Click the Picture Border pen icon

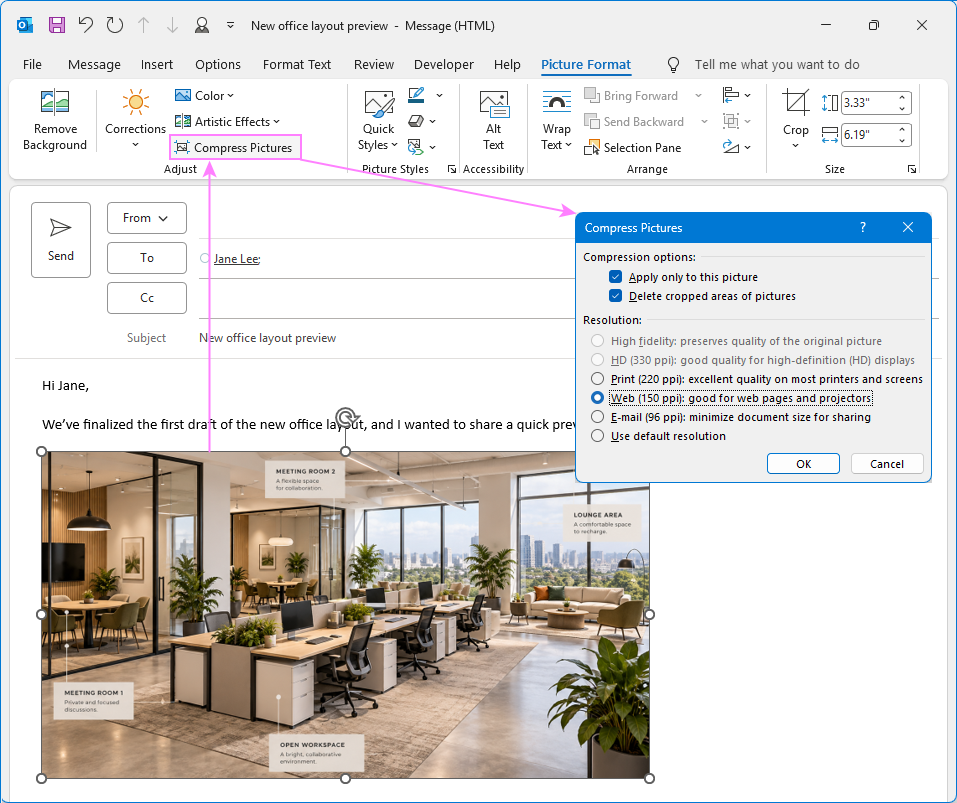(416, 95)
